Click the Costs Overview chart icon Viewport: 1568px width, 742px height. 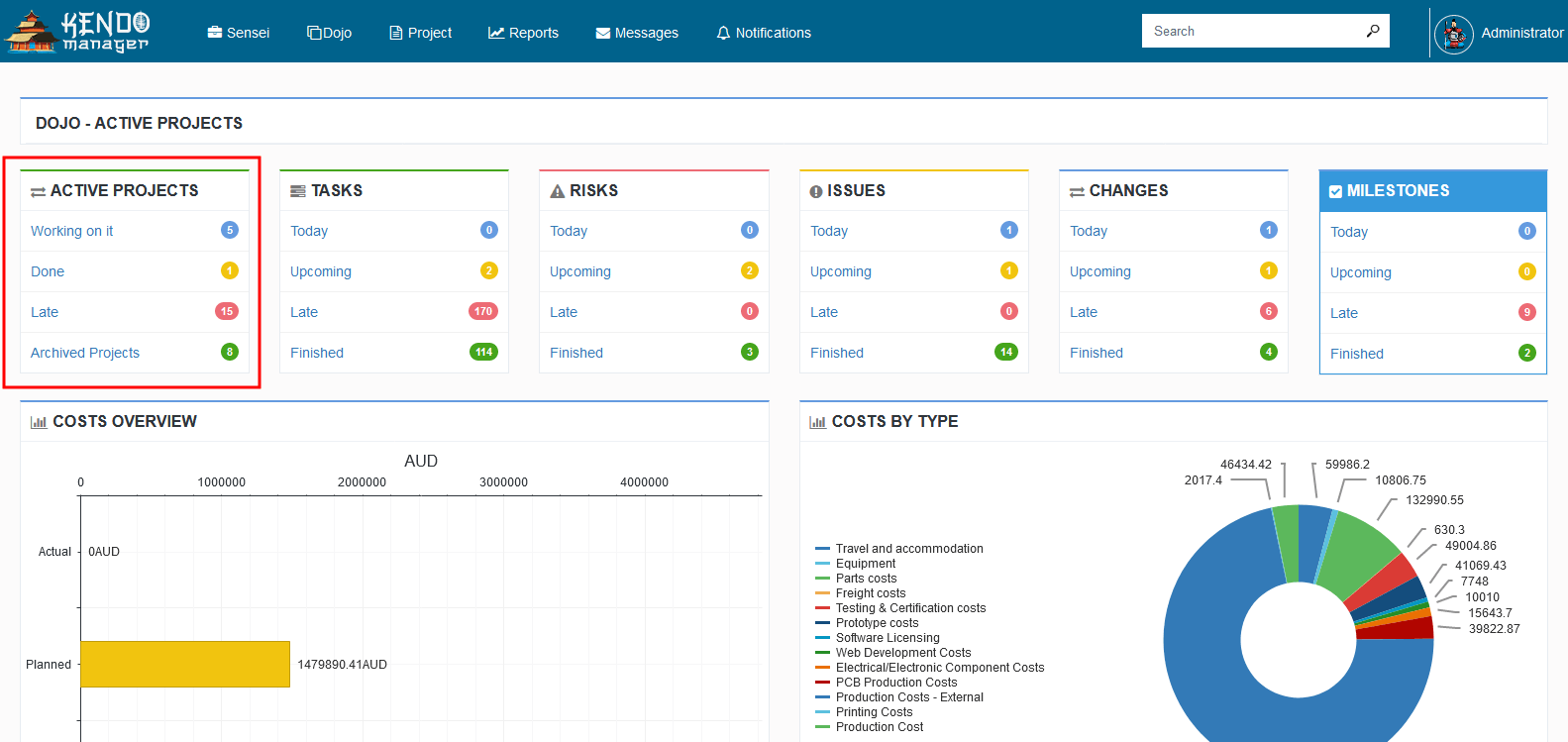(x=39, y=422)
